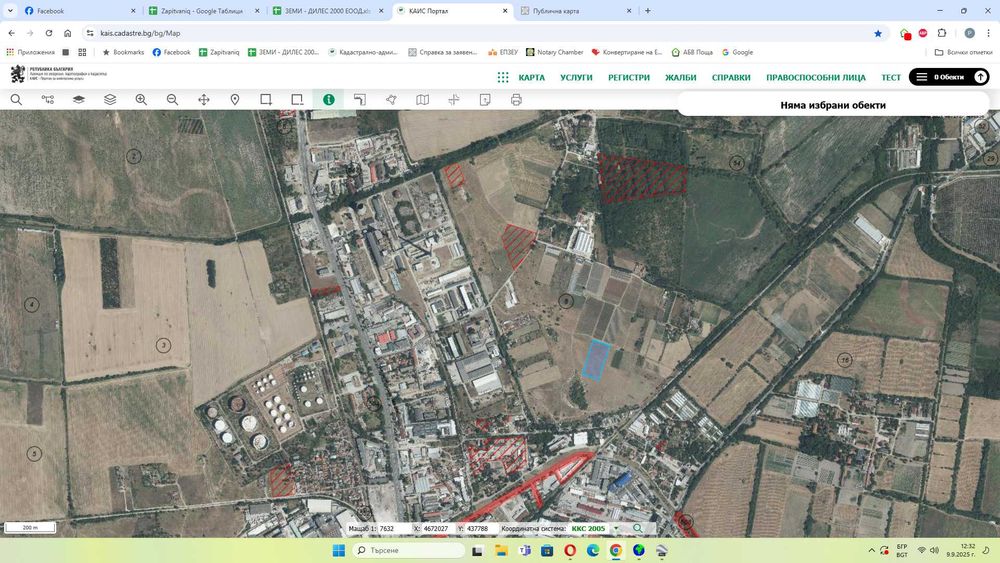The height and width of the screenshot is (563, 1000).
Task: Open the tab search chevron in Chrome
Action: coord(10,11)
